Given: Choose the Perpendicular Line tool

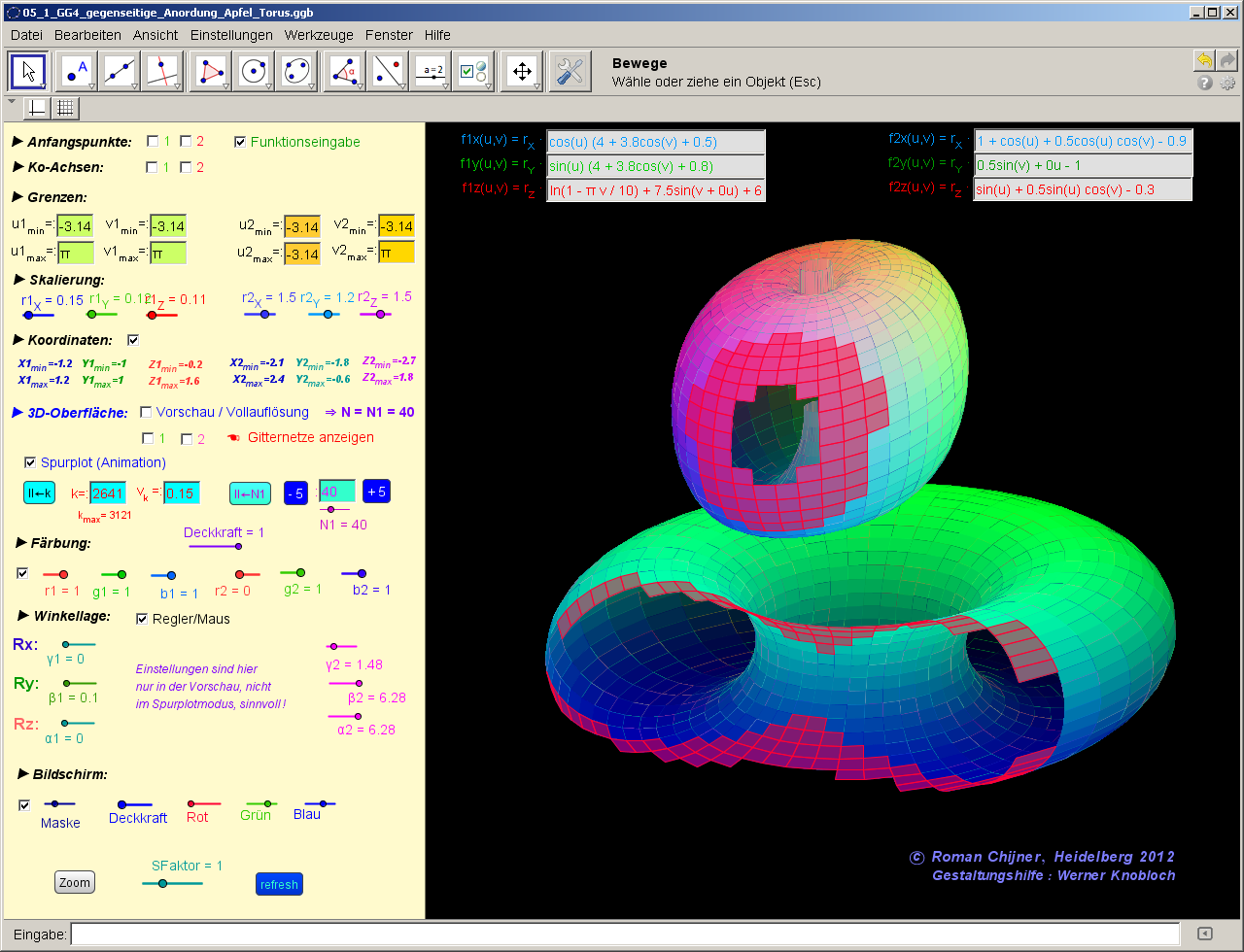Looking at the screenshot, I should (x=162, y=72).
